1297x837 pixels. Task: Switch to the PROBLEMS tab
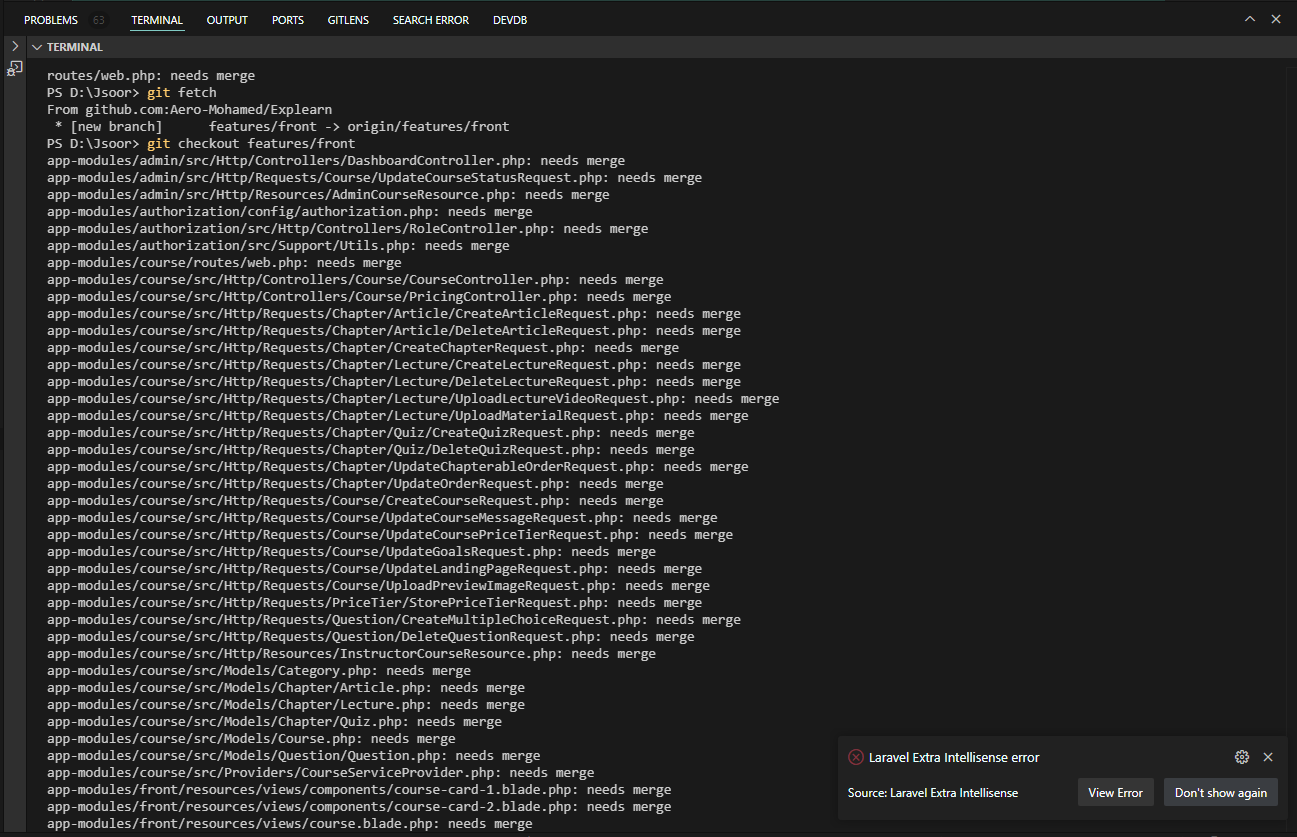coord(50,20)
